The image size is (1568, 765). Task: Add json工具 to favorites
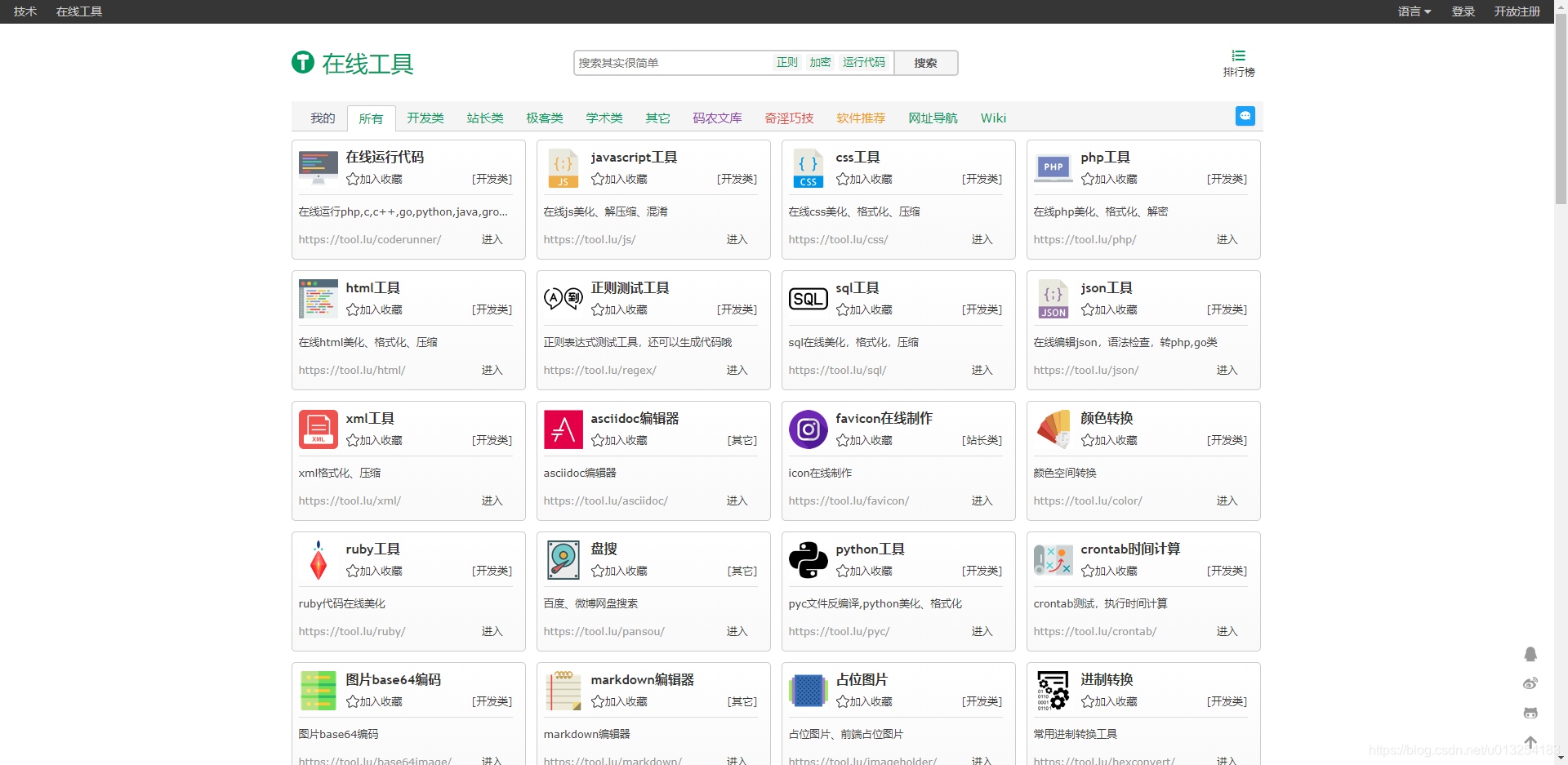coord(1109,310)
